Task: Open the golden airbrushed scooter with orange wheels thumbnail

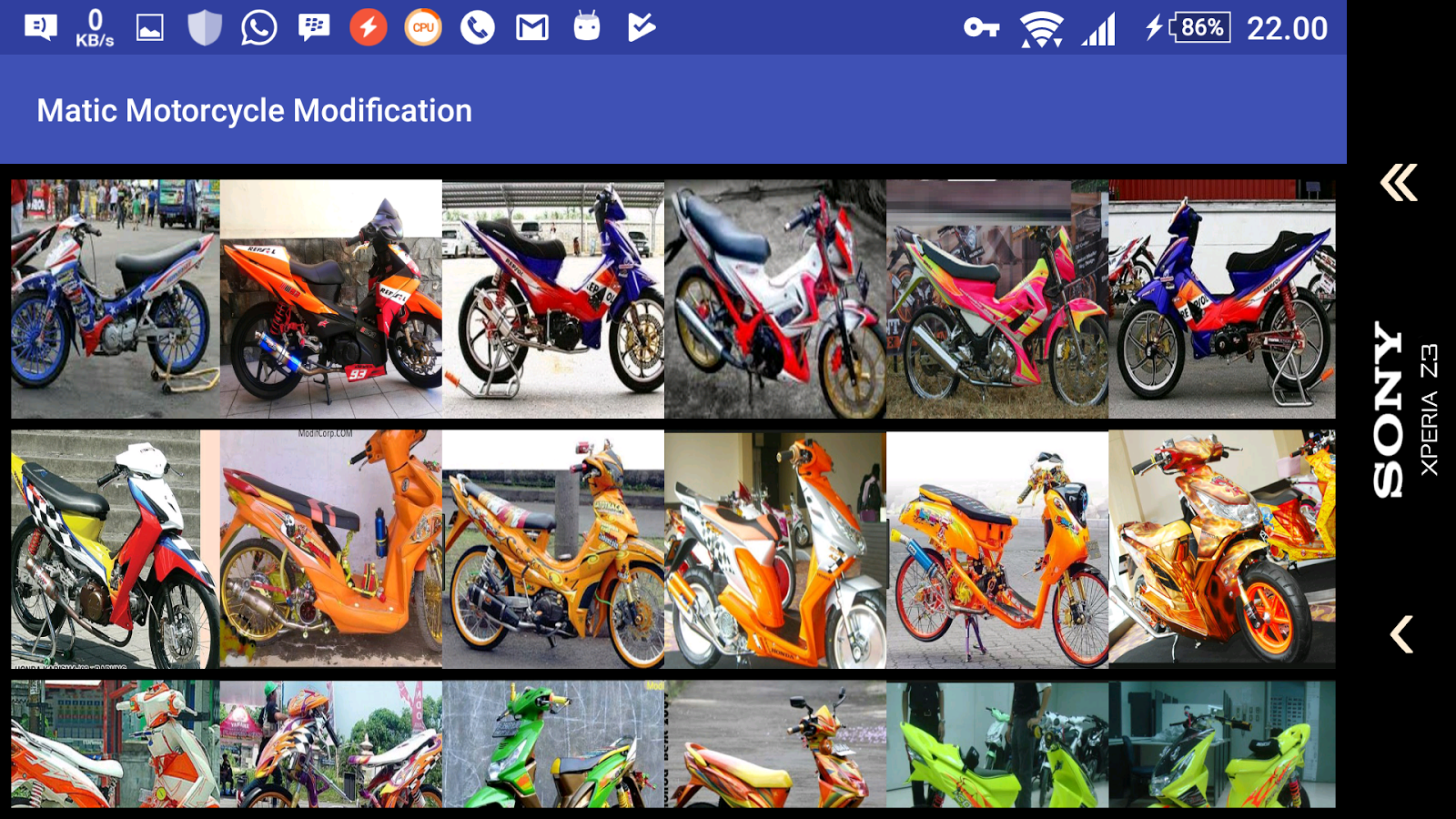Action: [1222, 550]
